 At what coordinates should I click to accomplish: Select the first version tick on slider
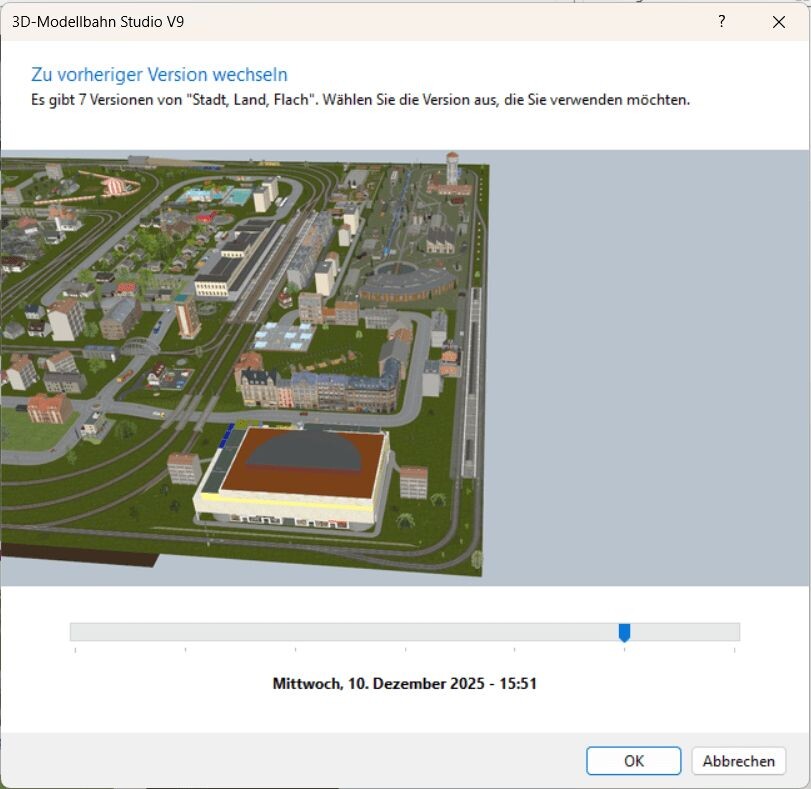[x=75, y=632]
